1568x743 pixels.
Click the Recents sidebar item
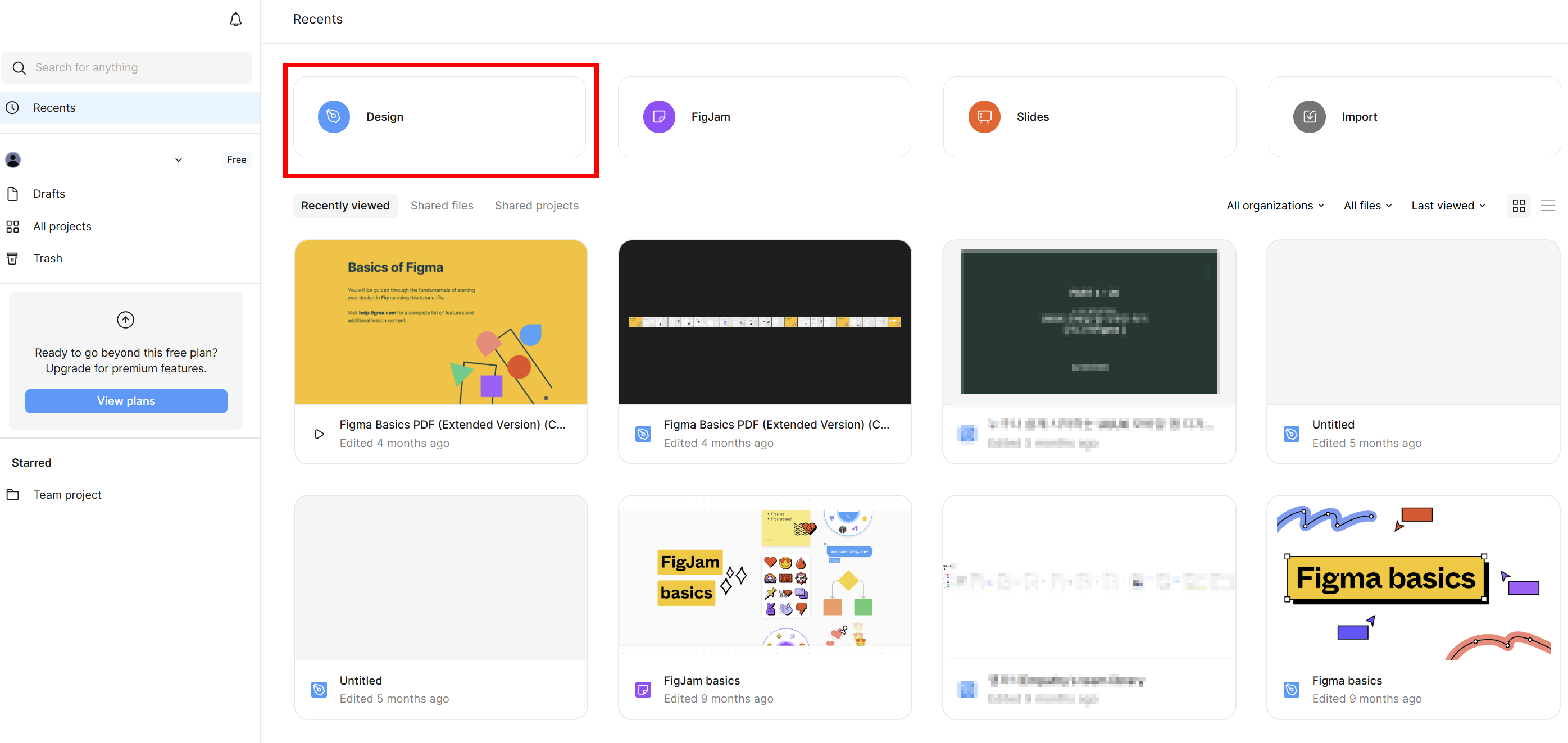coord(130,108)
